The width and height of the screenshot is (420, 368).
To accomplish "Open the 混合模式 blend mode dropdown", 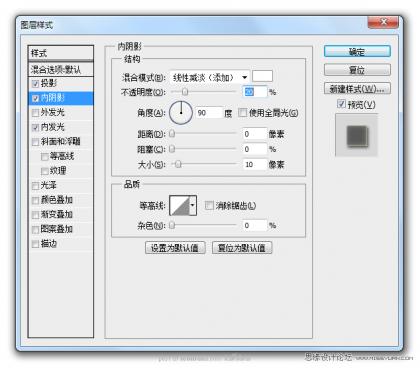I will (x=210, y=77).
